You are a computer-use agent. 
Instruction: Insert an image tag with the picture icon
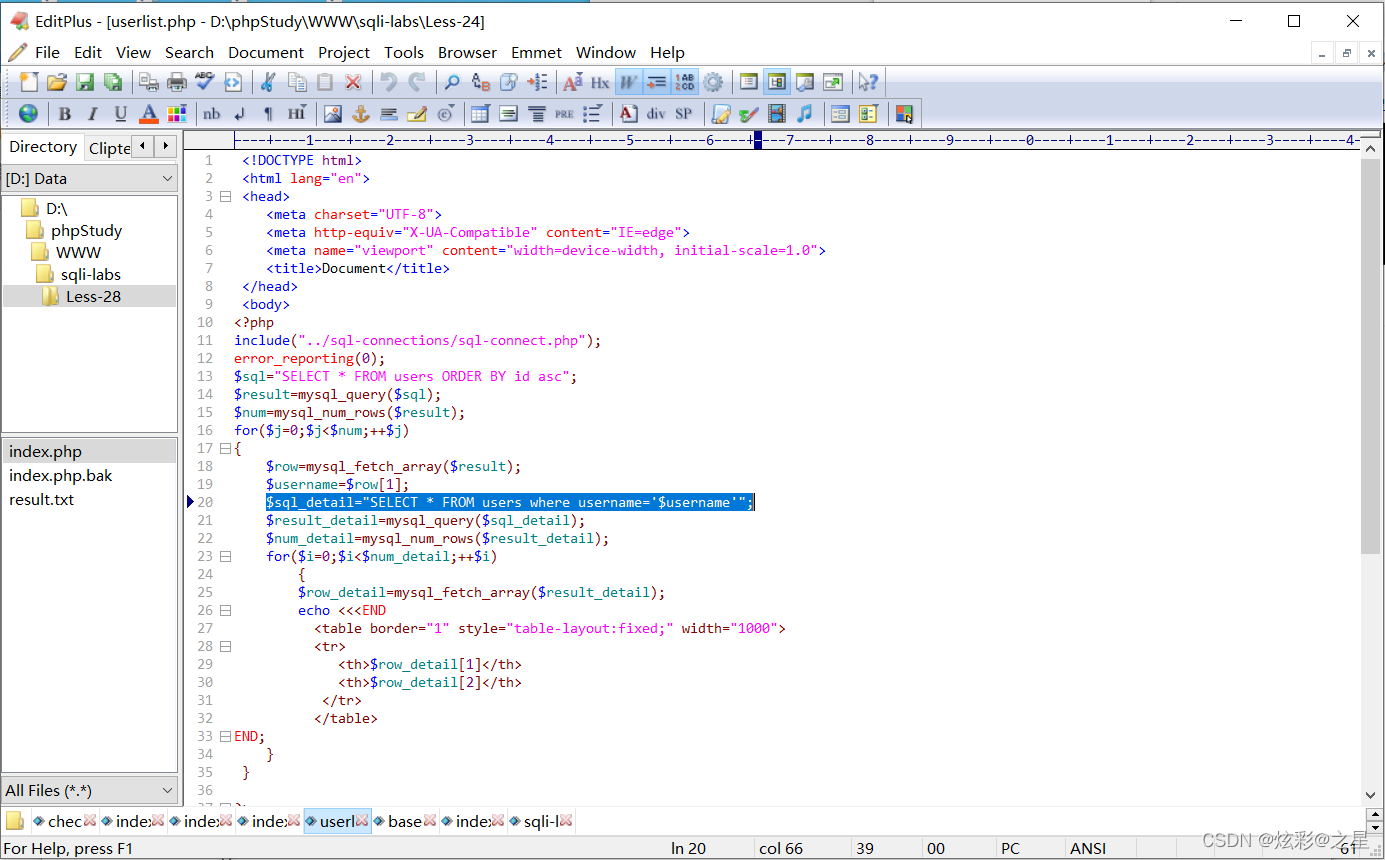[x=333, y=113]
